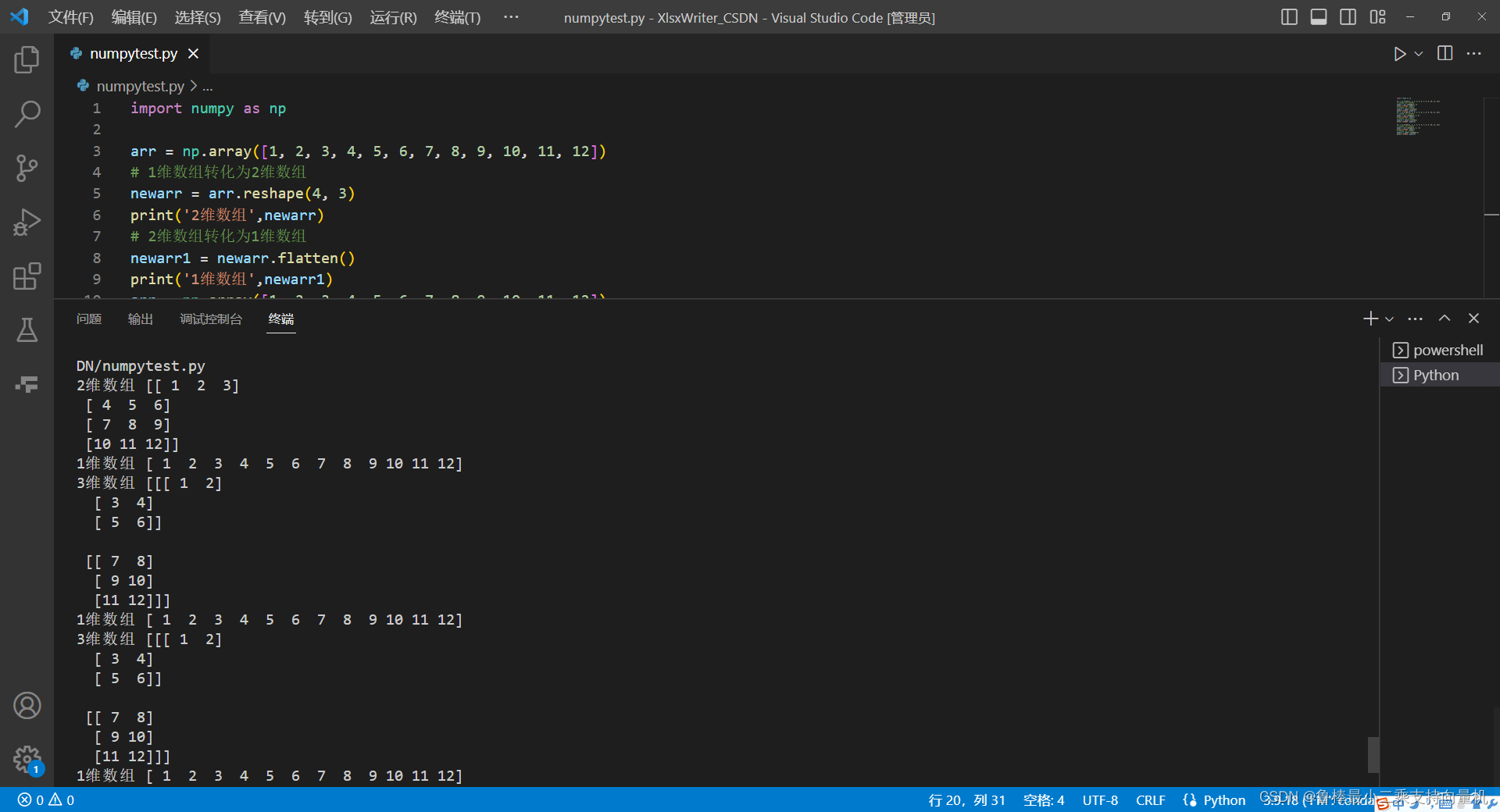Screen dimensions: 1500x812
Task: Select the numpytest.py editor tab
Action: 133,53
